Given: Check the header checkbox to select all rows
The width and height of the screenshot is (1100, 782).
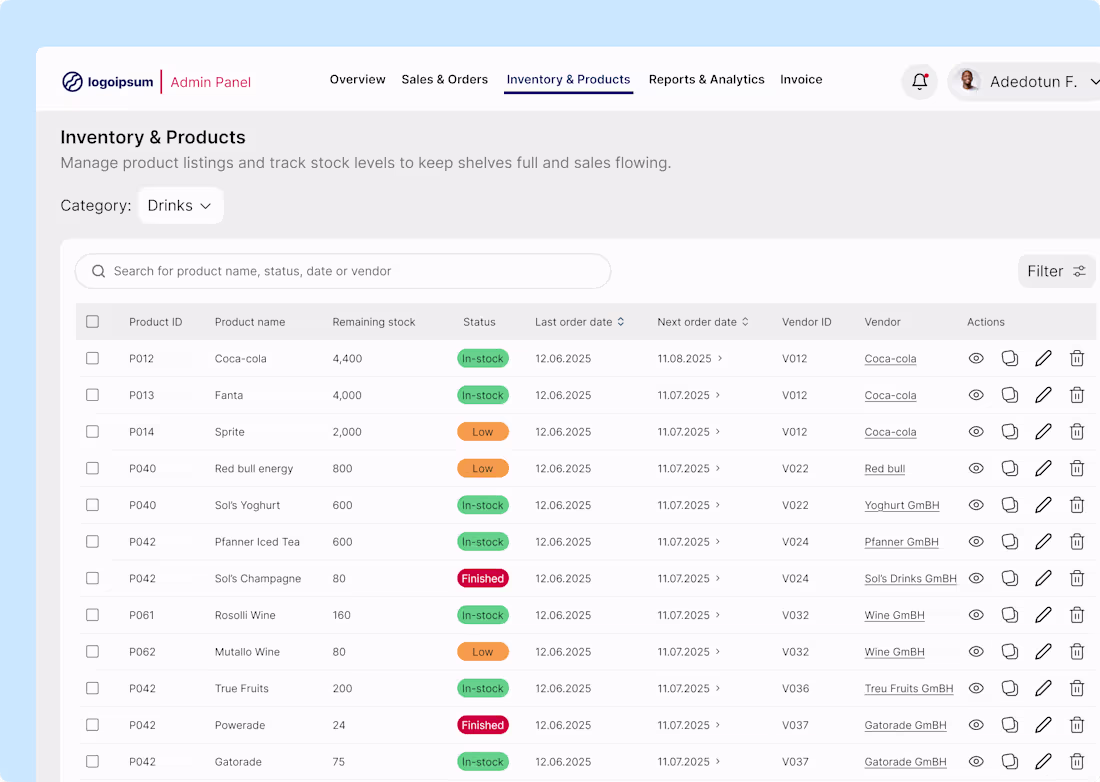Looking at the screenshot, I should pos(92,321).
